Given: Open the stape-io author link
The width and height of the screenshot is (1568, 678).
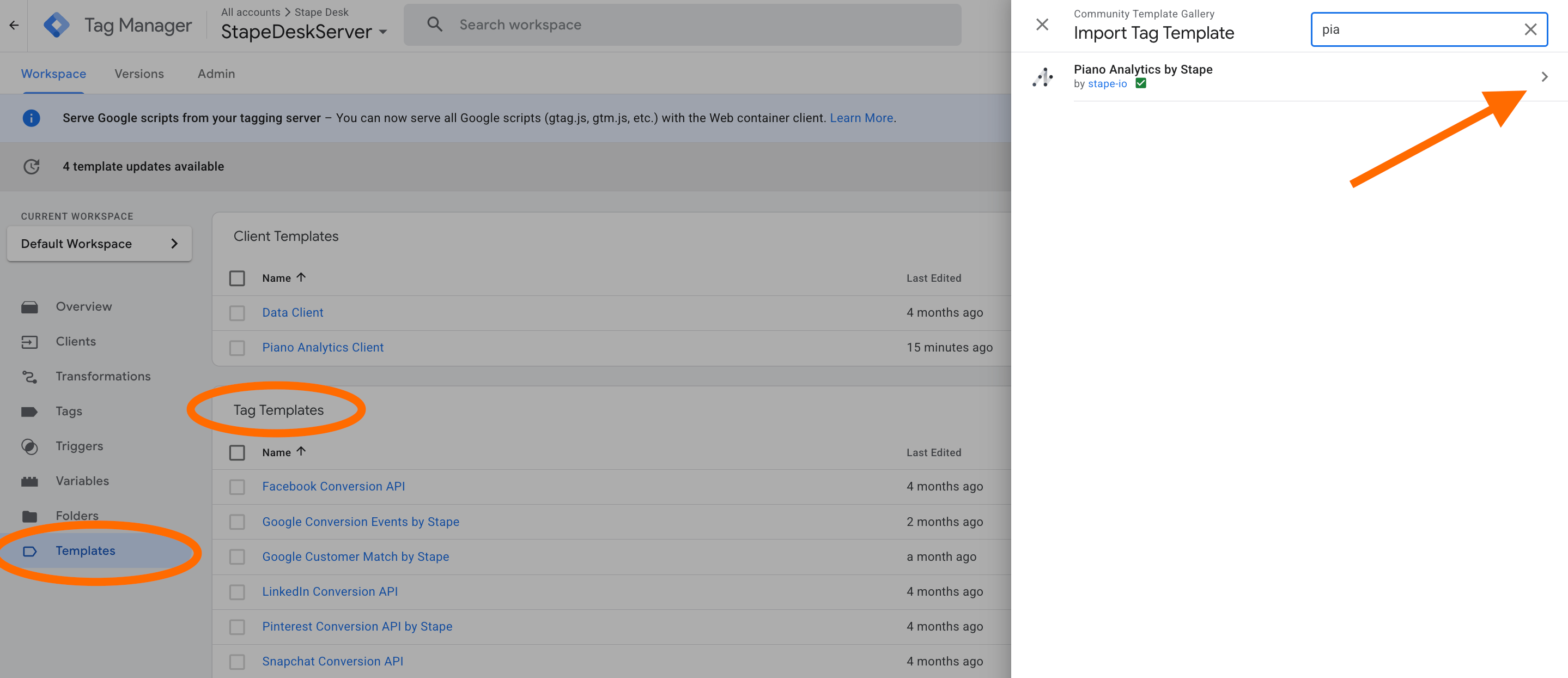Looking at the screenshot, I should tap(1107, 84).
